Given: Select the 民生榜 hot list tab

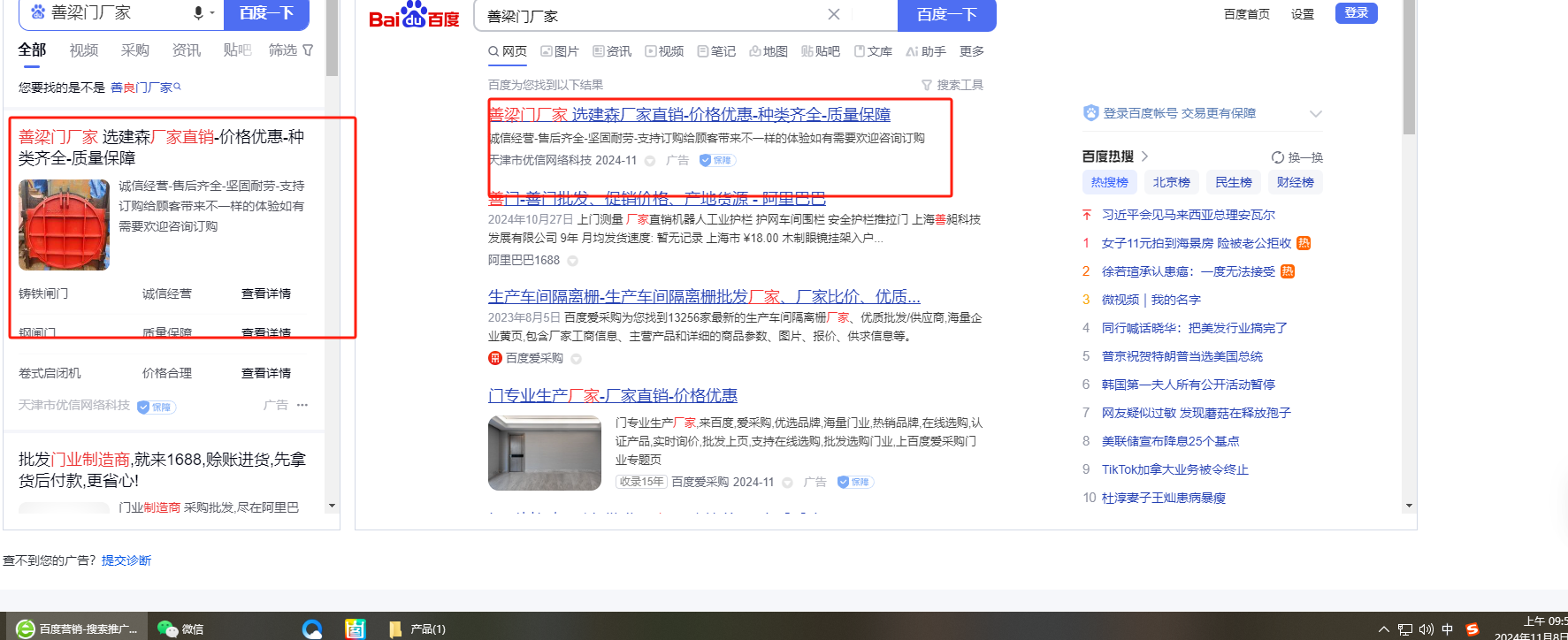Looking at the screenshot, I should pos(1234,182).
